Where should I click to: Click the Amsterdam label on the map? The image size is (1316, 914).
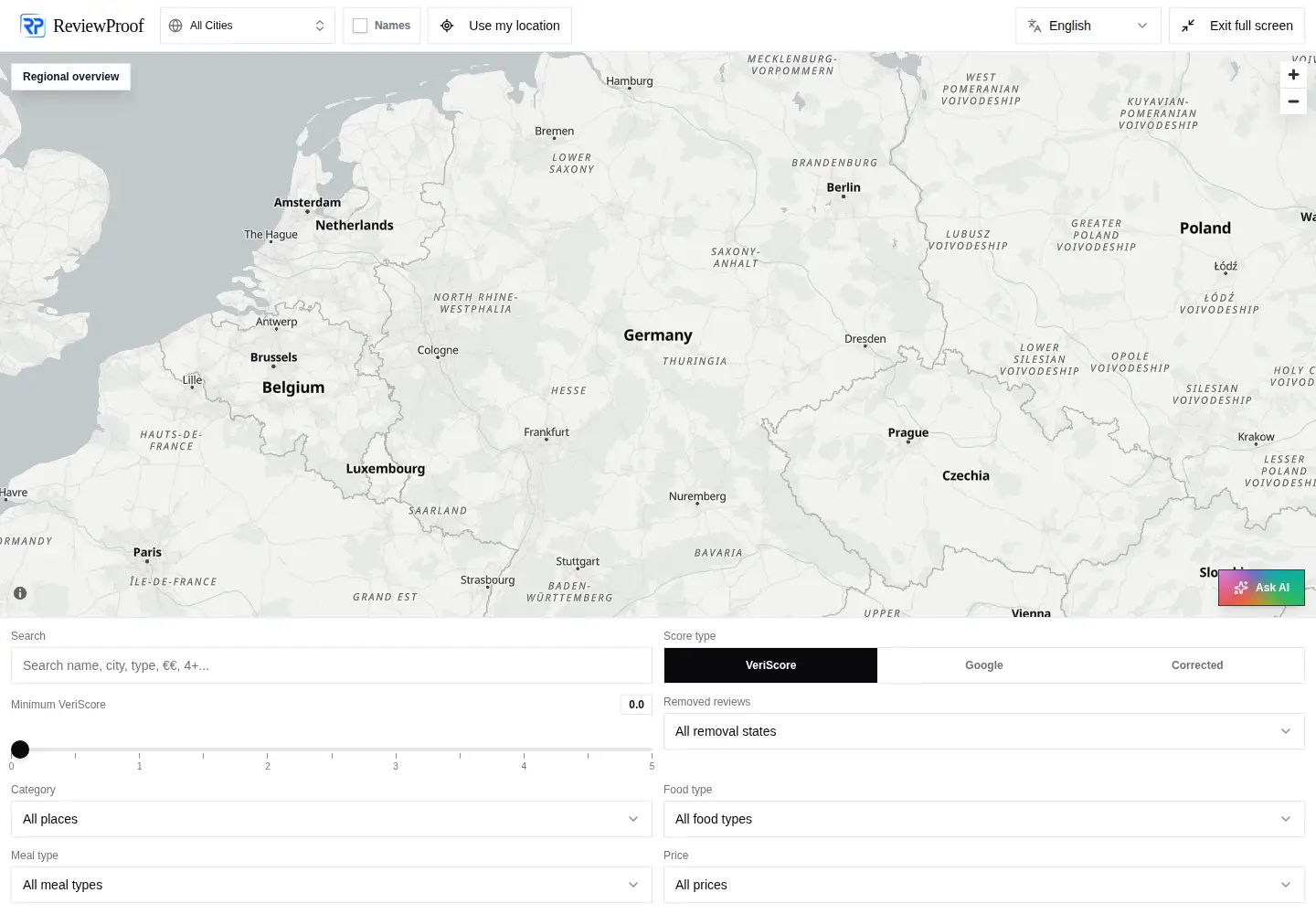(307, 202)
